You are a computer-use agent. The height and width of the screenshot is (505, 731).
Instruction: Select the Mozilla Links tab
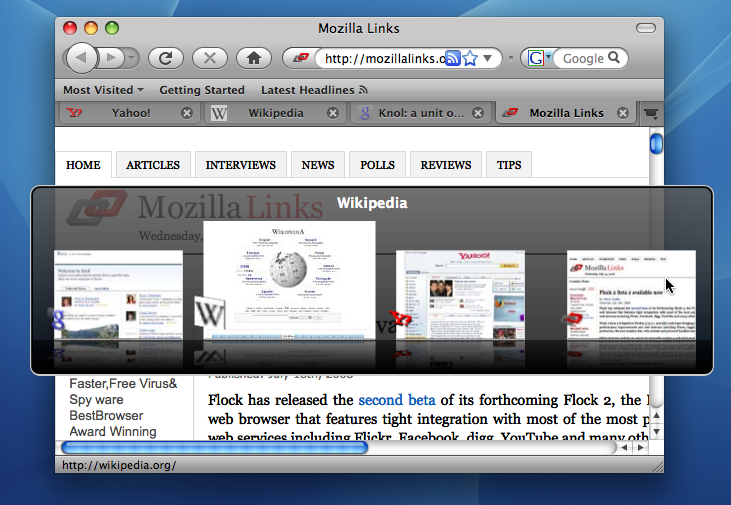(x=566, y=113)
